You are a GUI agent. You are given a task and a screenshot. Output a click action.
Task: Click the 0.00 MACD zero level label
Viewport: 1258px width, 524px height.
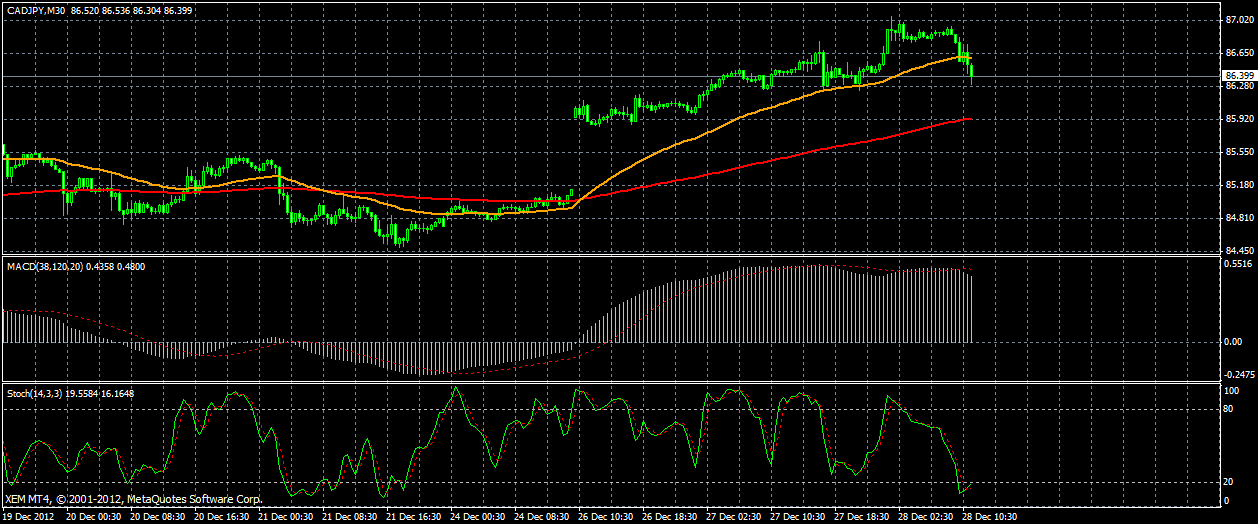1233,342
